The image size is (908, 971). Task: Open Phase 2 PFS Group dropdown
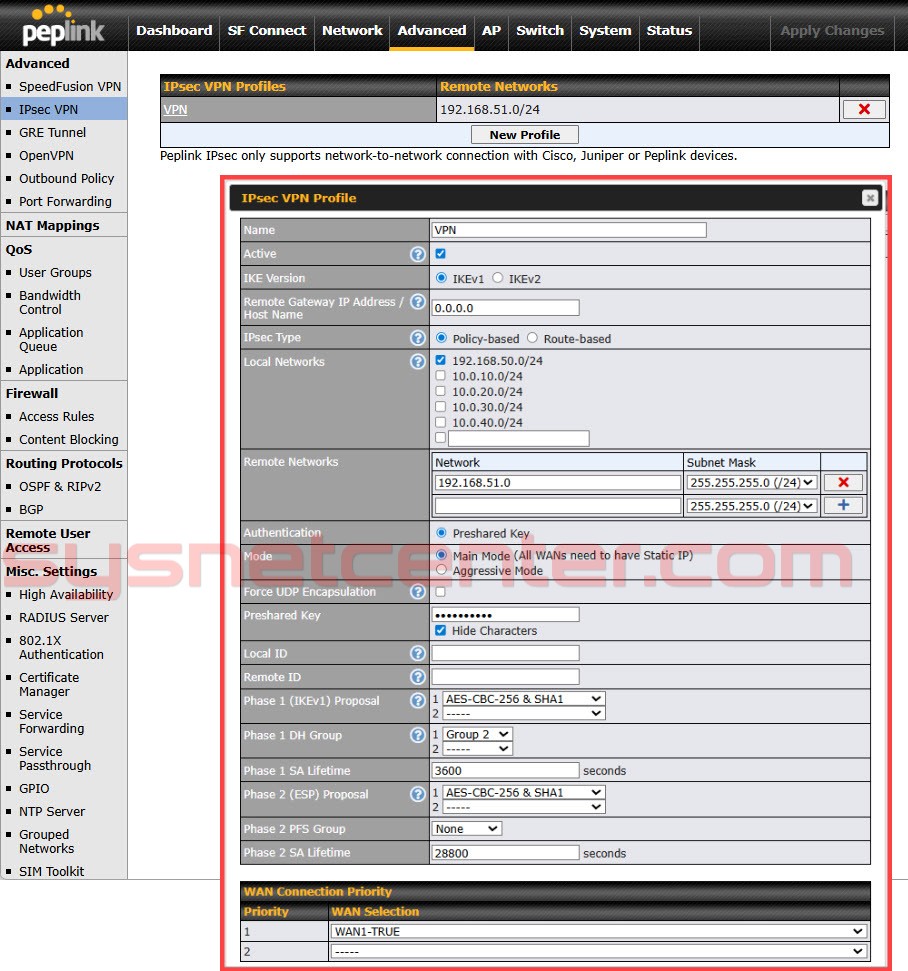coord(466,829)
